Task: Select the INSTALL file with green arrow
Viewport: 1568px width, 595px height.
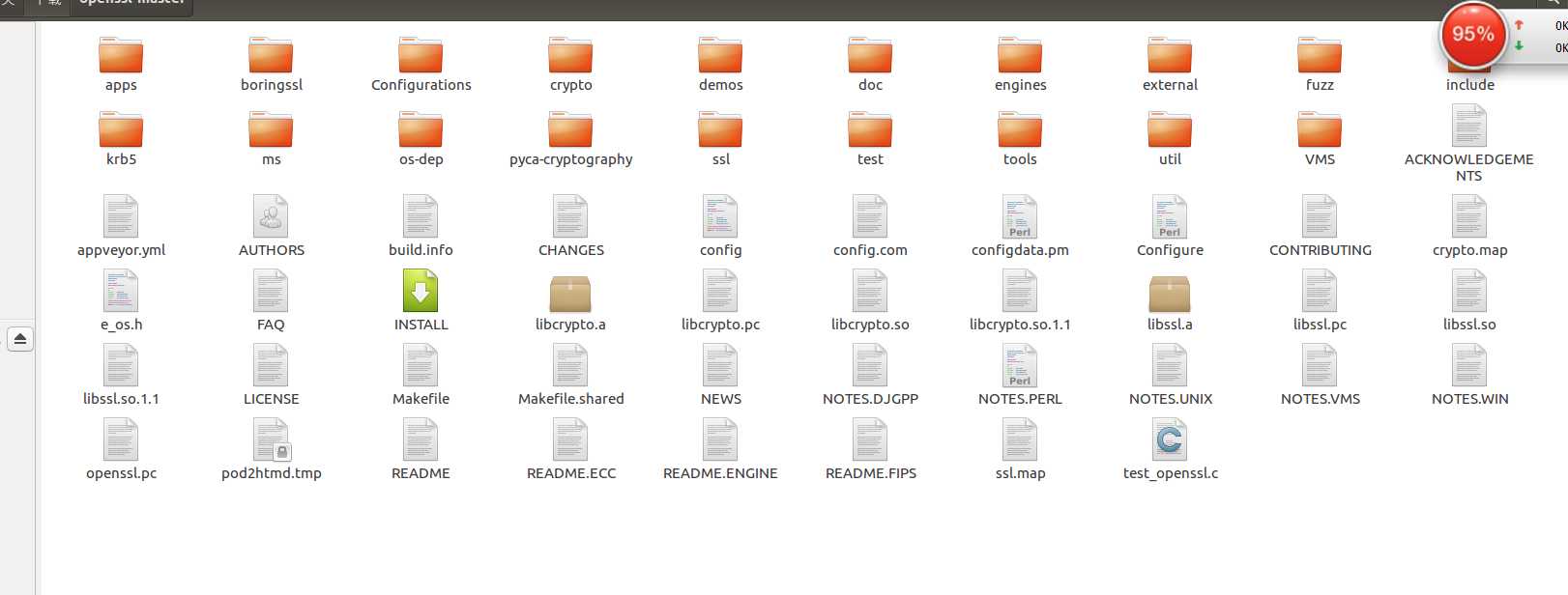Action: (x=421, y=291)
